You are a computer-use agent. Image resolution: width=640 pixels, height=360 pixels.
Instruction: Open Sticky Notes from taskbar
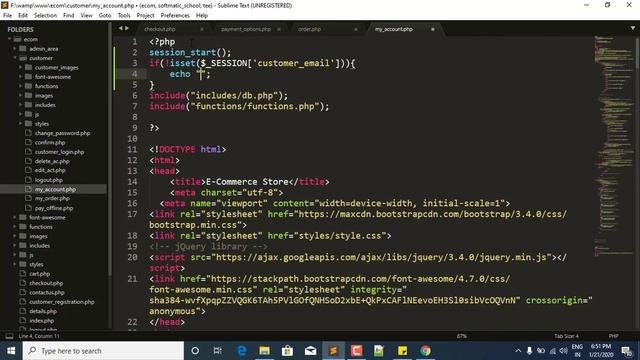(402, 351)
